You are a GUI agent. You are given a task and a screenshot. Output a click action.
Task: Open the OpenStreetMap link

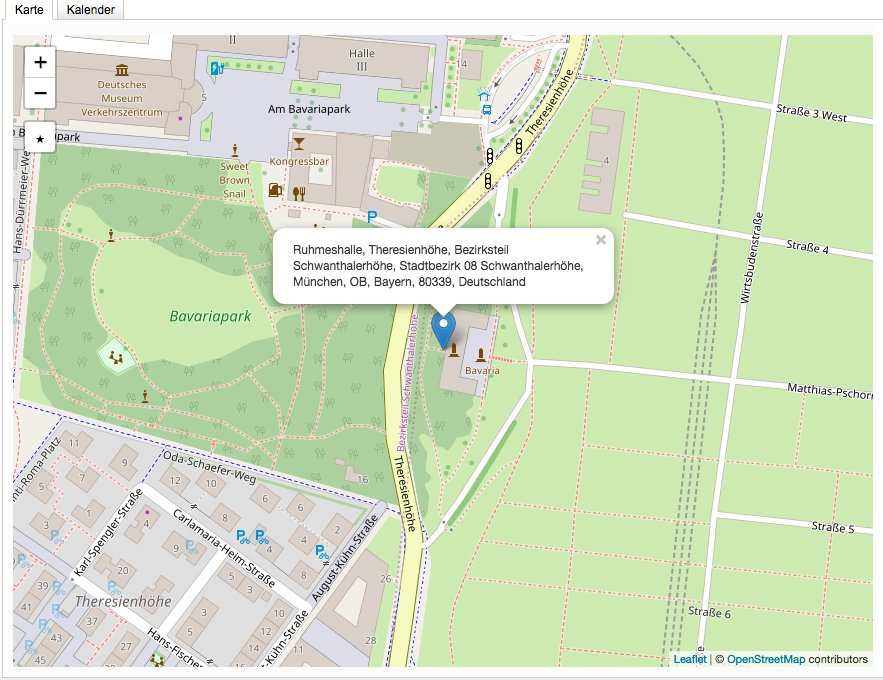coord(765,659)
